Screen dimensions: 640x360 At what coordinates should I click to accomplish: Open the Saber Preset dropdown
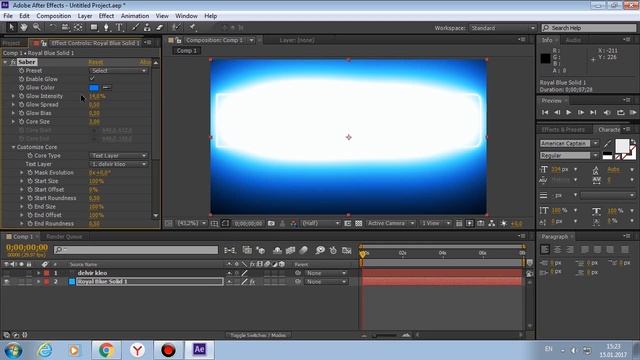(118, 71)
